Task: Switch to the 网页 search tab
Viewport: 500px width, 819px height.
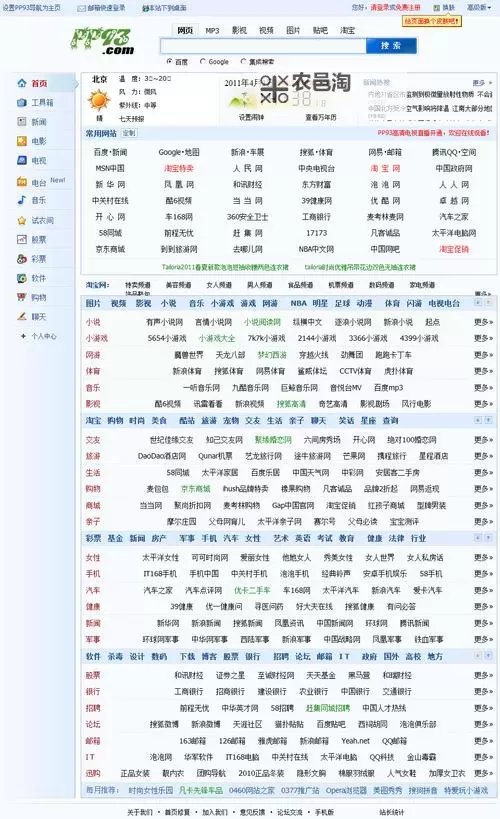Action: click(185, 30)
